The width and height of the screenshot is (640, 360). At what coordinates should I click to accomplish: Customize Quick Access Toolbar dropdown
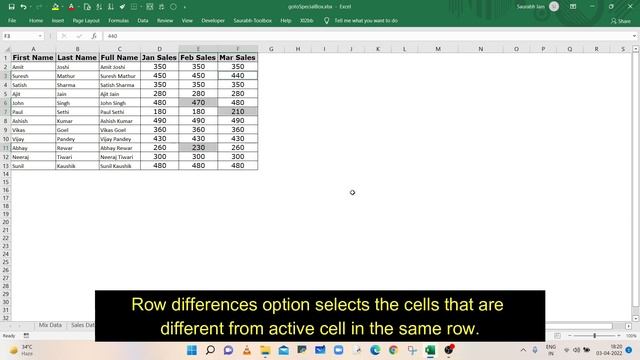tap(185, 7)
